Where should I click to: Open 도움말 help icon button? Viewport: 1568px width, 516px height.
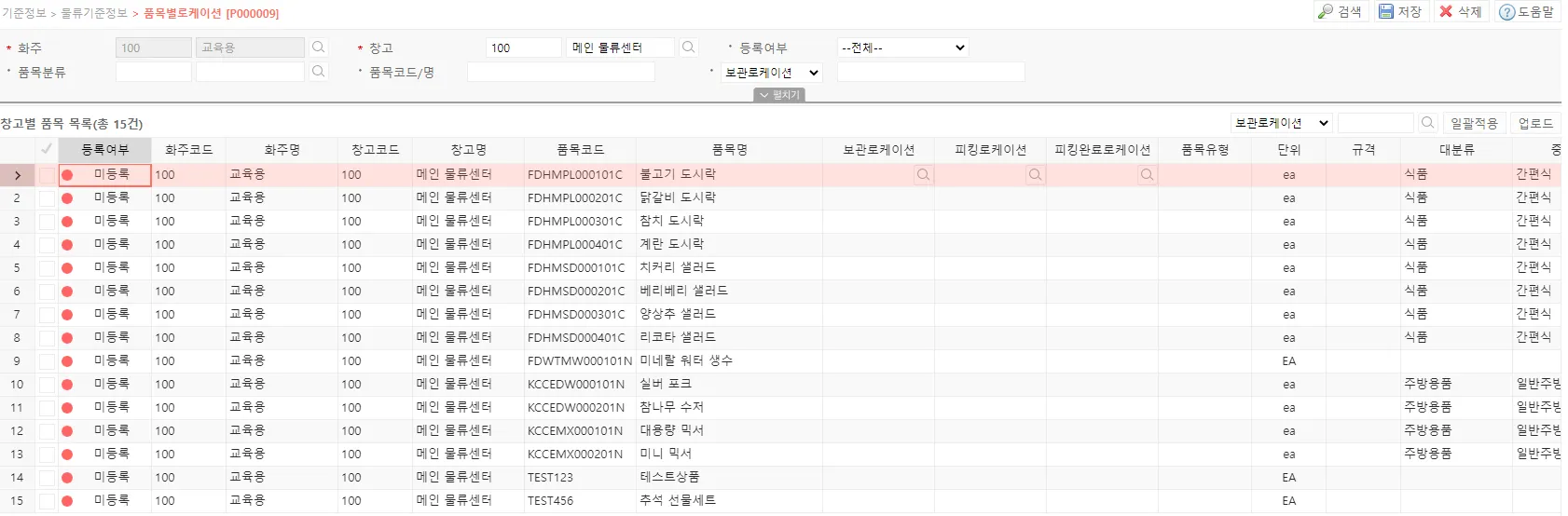click(1527, 11)
